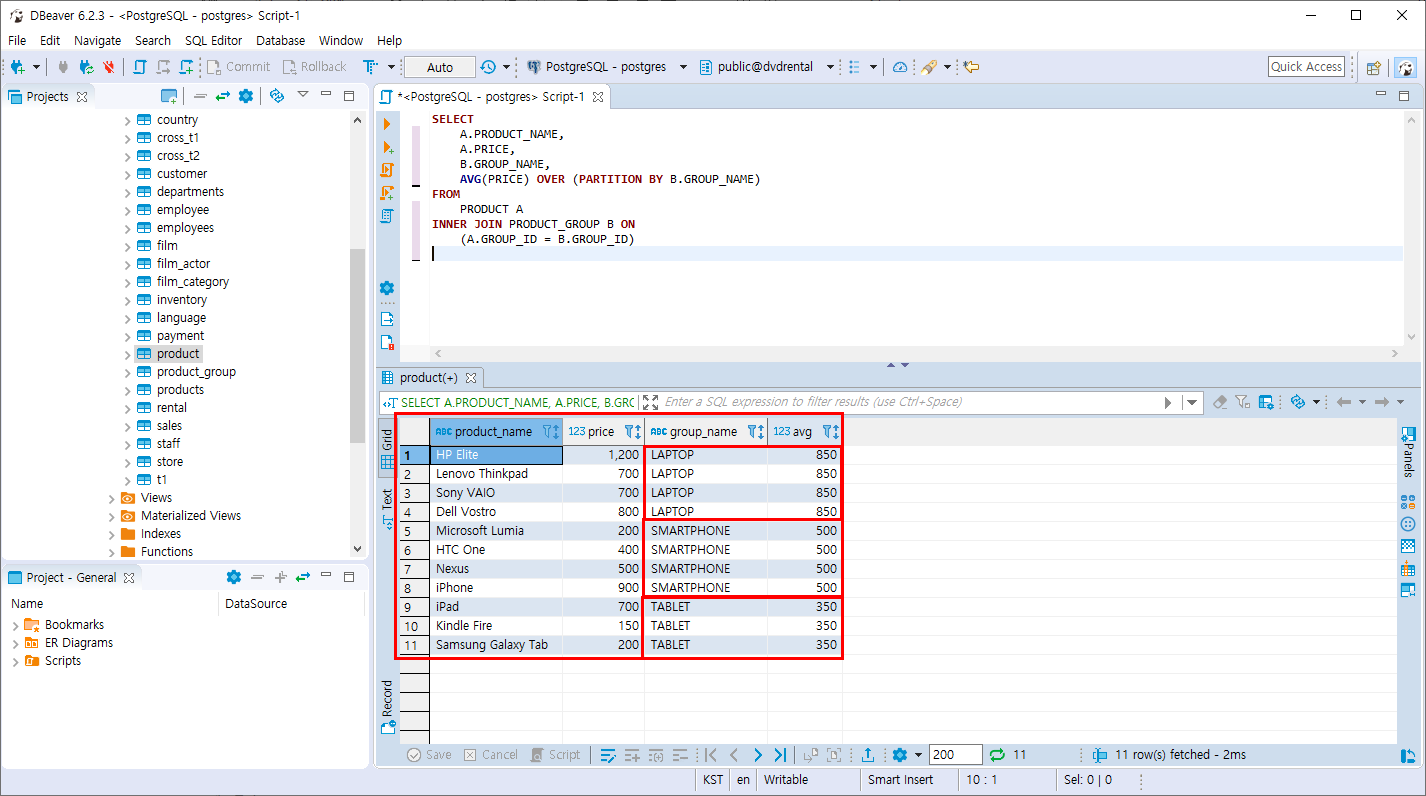The image size is (1426, 796).
Task: Click the Reconnect toolbar icon
Action: 86,67
